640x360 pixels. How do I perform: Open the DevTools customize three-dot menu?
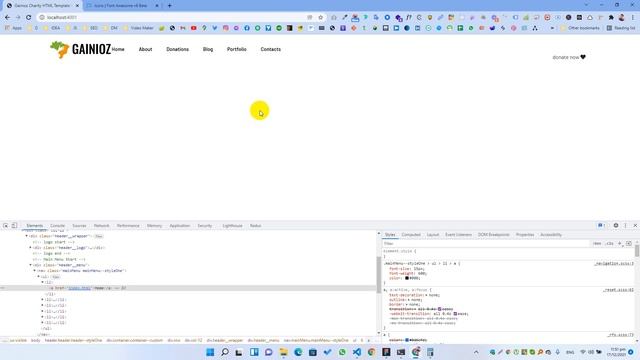click(625, 225)
